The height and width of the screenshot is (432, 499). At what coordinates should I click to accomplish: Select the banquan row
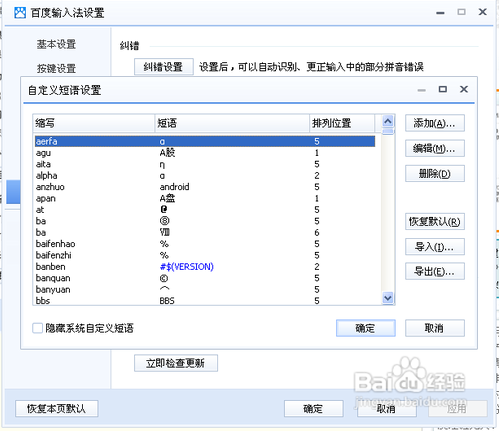click(x=205, y=278)
